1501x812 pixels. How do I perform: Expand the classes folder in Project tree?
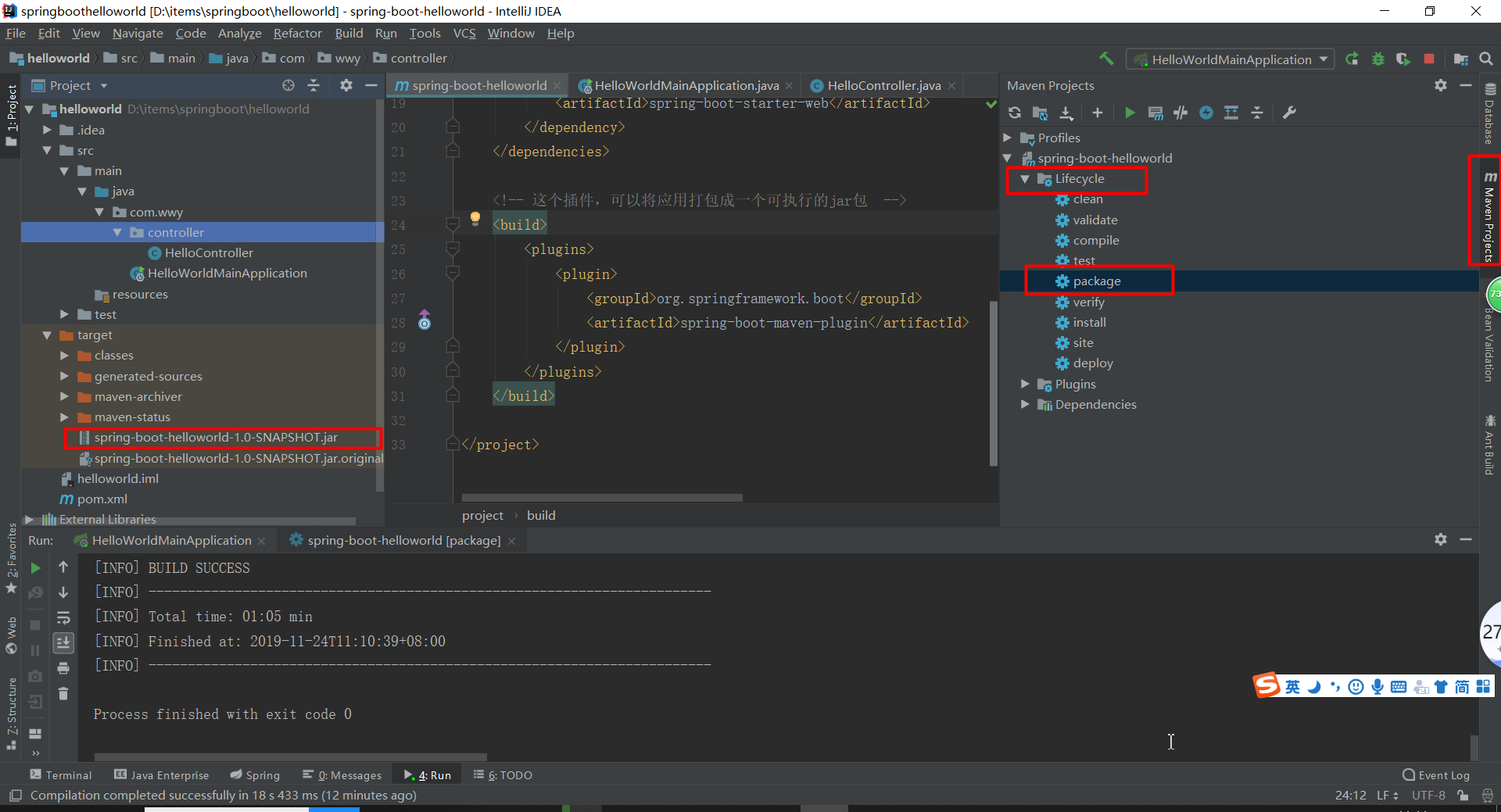(x=64, y=356)
